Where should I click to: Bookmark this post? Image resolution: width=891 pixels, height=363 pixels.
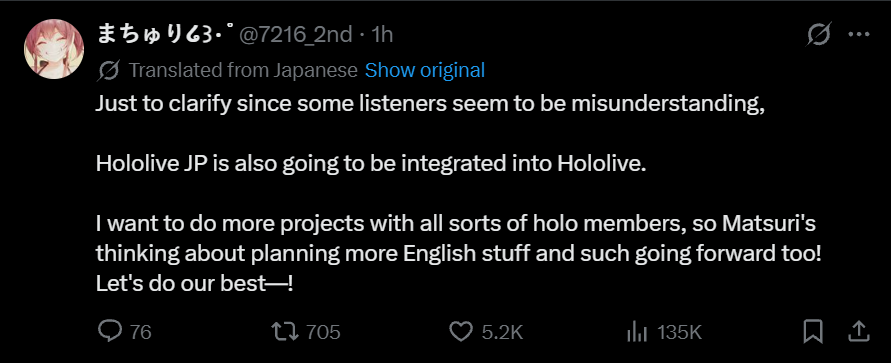(814, 332)
